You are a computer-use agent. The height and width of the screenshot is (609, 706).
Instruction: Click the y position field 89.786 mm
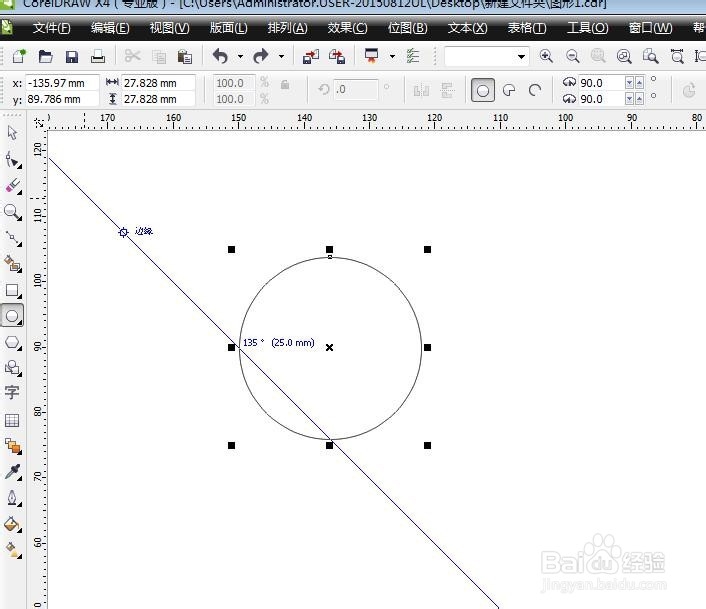point(62,99)
